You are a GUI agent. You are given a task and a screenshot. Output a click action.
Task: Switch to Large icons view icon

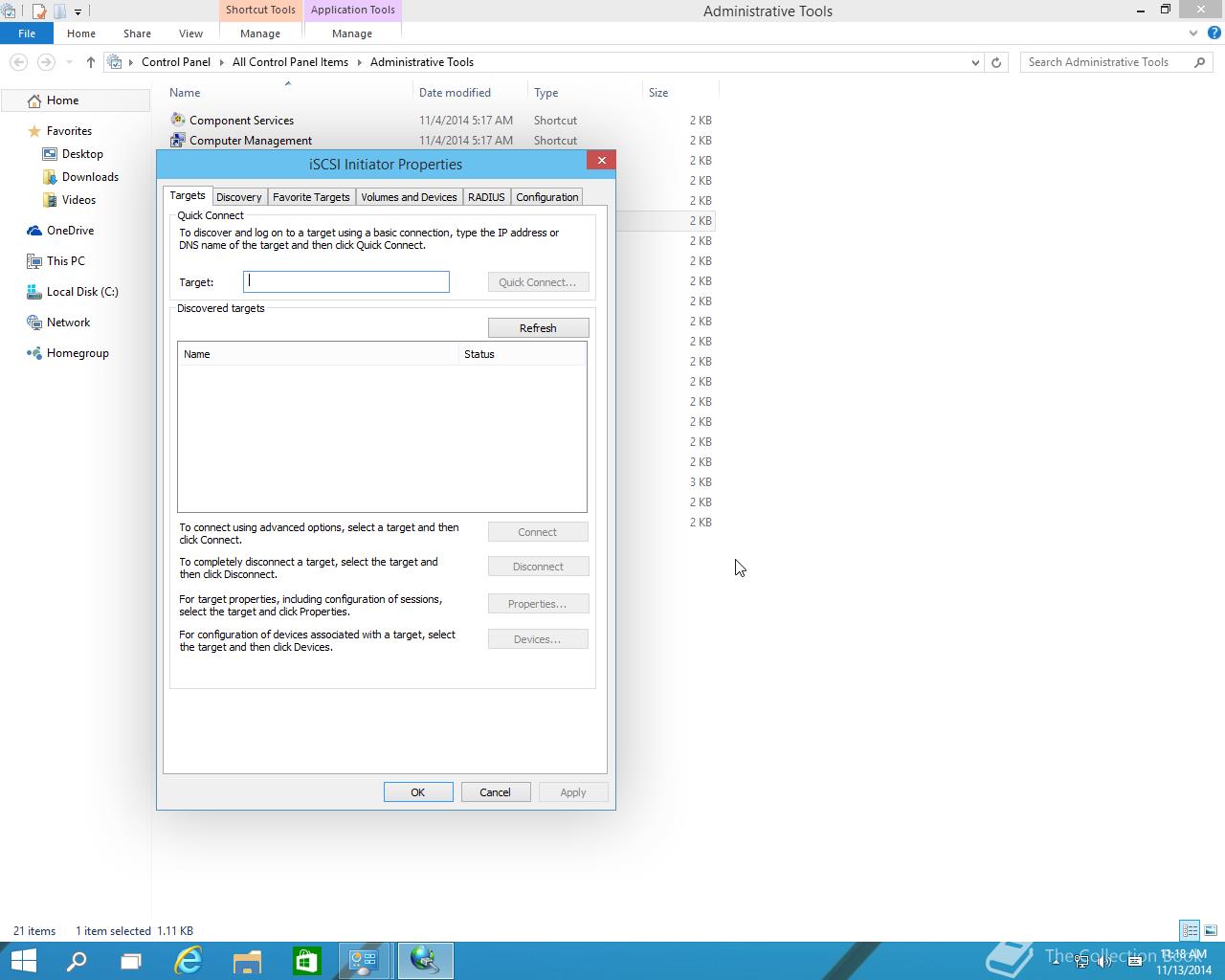coord(1211,930)
